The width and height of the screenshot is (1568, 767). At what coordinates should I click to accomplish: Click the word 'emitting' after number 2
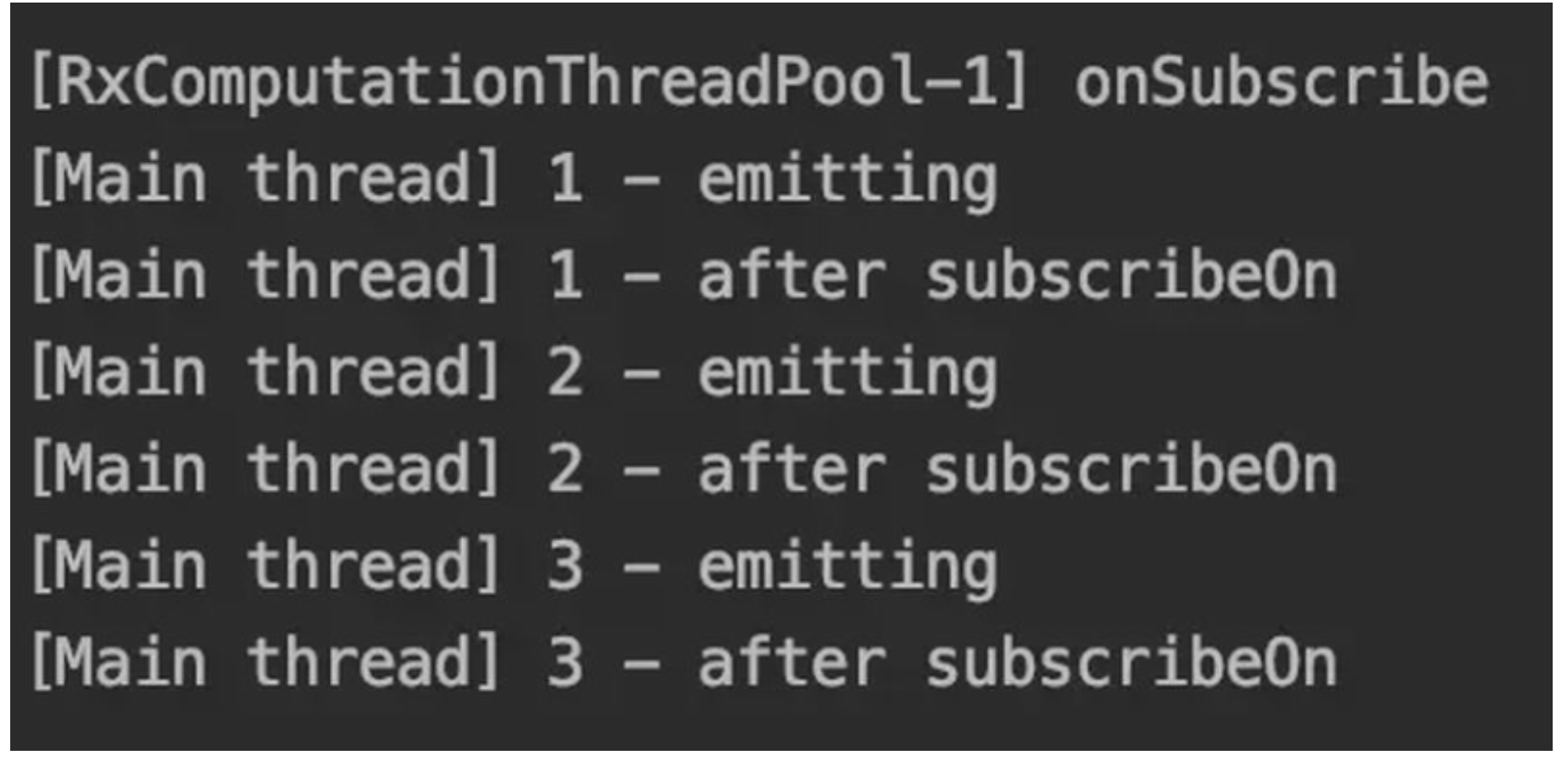(848, 374)
